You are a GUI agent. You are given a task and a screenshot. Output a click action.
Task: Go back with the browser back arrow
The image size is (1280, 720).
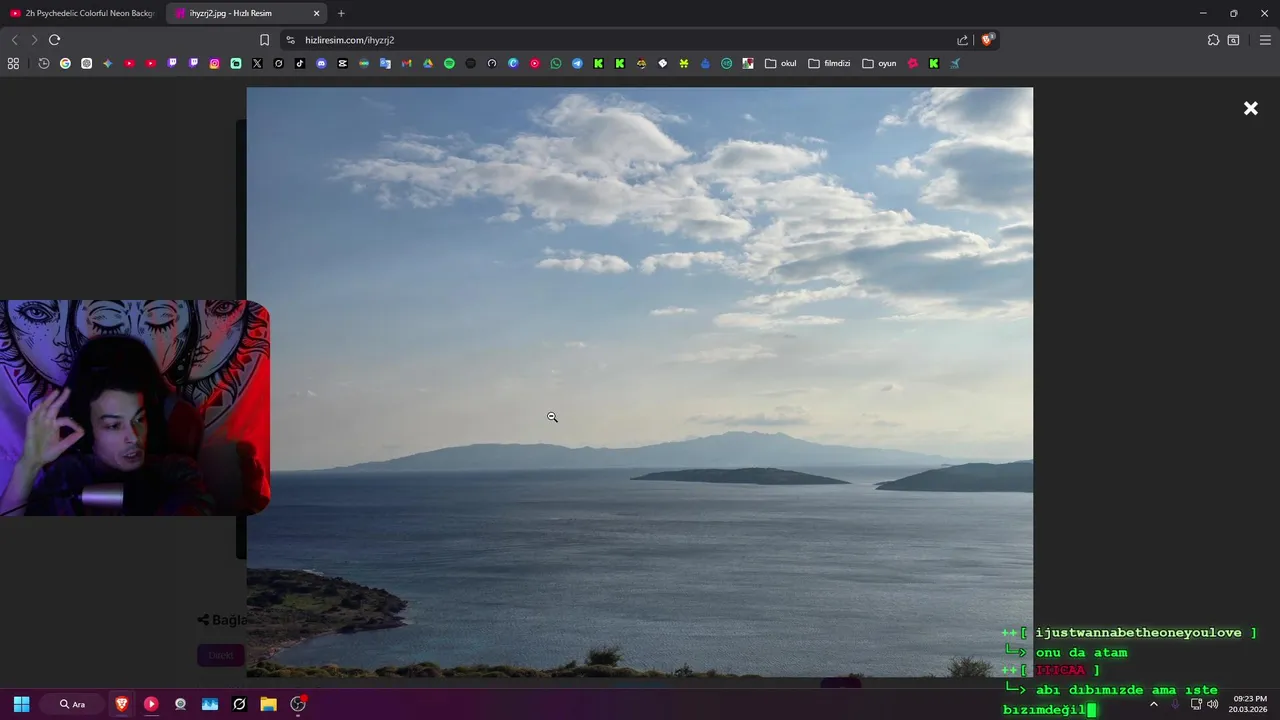coord(14,40)
